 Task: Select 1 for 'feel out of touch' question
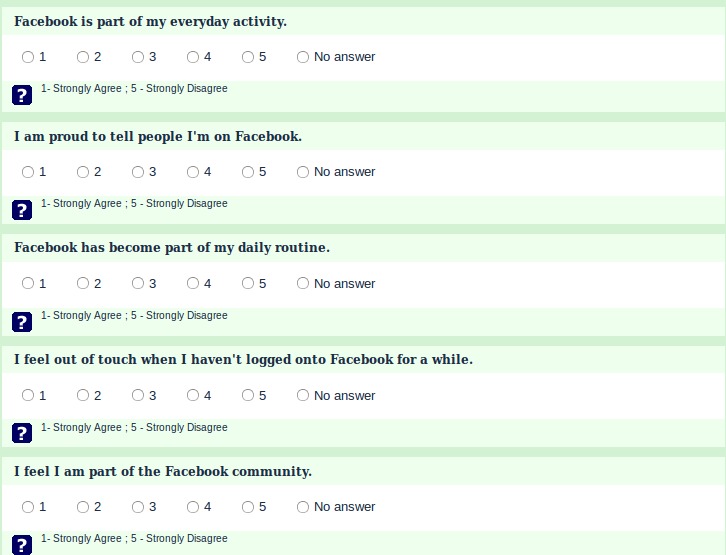pyautogui.click(x=28, y=396)
